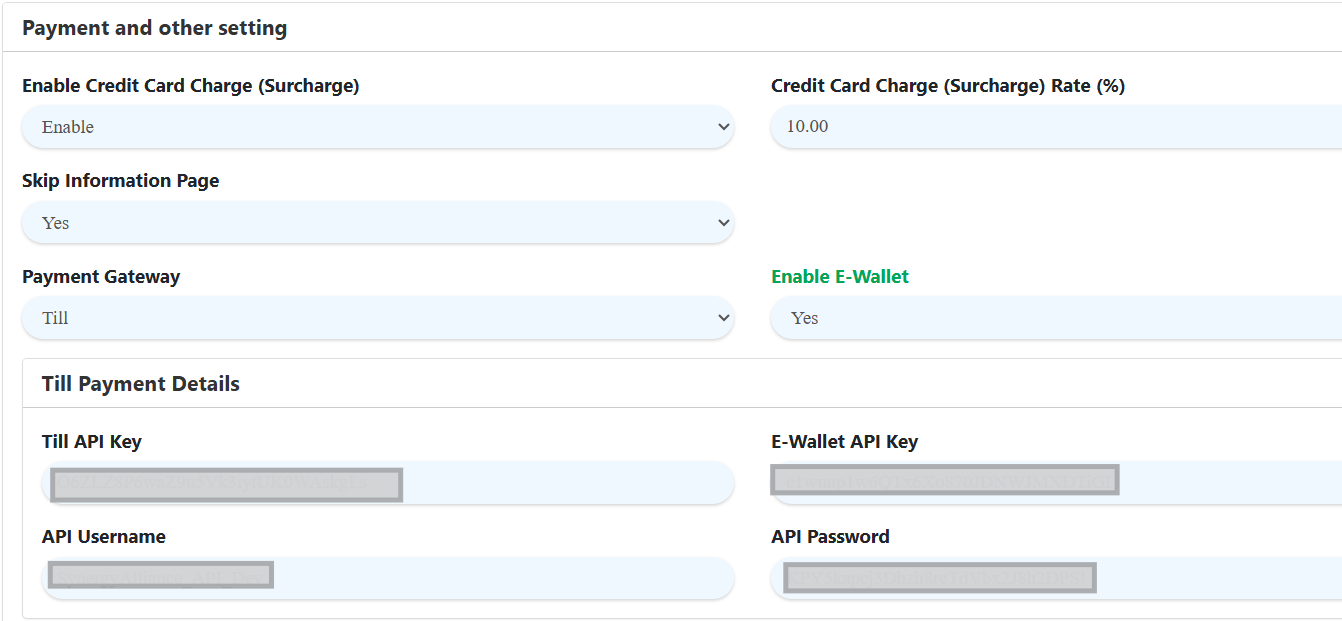Click chevron arrow of Credit Card Charge select
Screen dimensions: 1342x621
(724, 127)
